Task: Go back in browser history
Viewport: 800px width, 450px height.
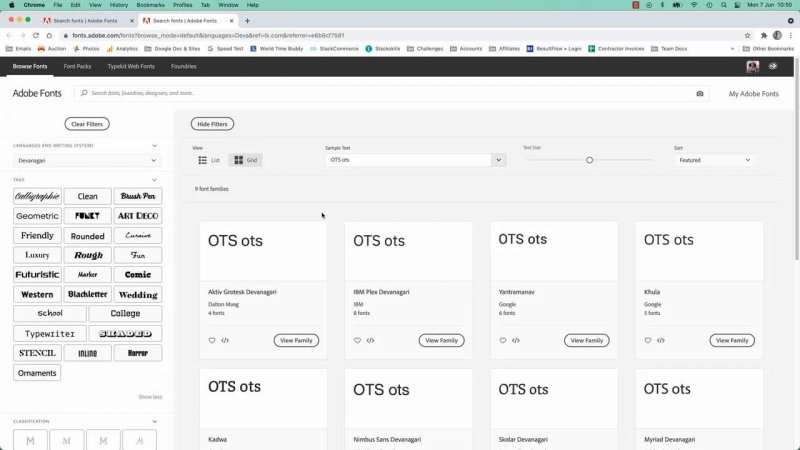Action: pos(9,35)
